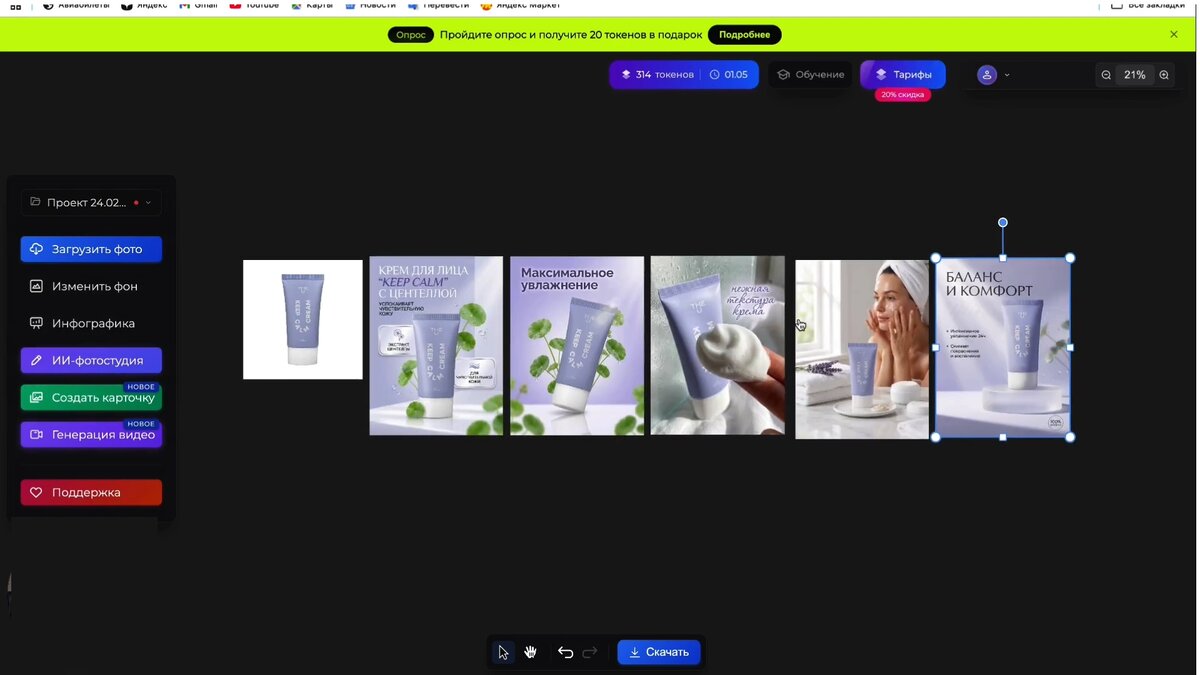The image size is (1200, 675).
Task: Click the Поддержка button
Action: pyautogui.click(x=91, y=492)
